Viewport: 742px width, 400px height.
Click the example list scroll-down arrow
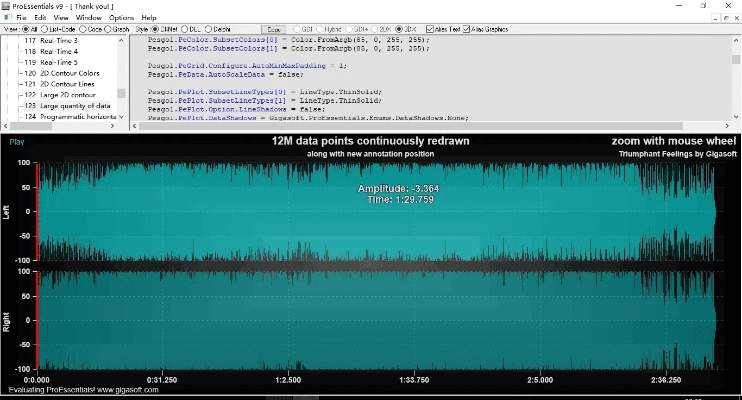click(x=121, y=118)
